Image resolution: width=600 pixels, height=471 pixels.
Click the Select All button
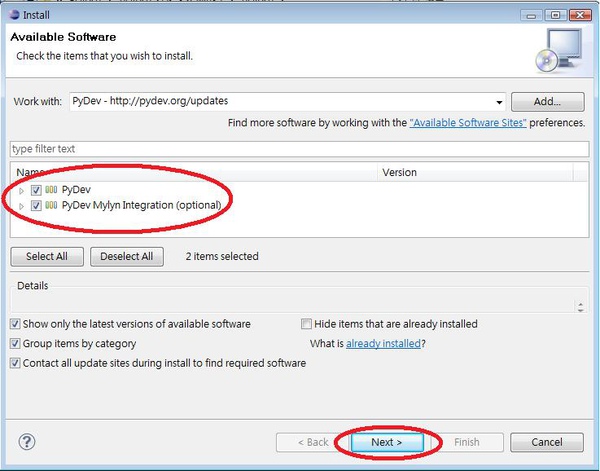click(47, 256)
